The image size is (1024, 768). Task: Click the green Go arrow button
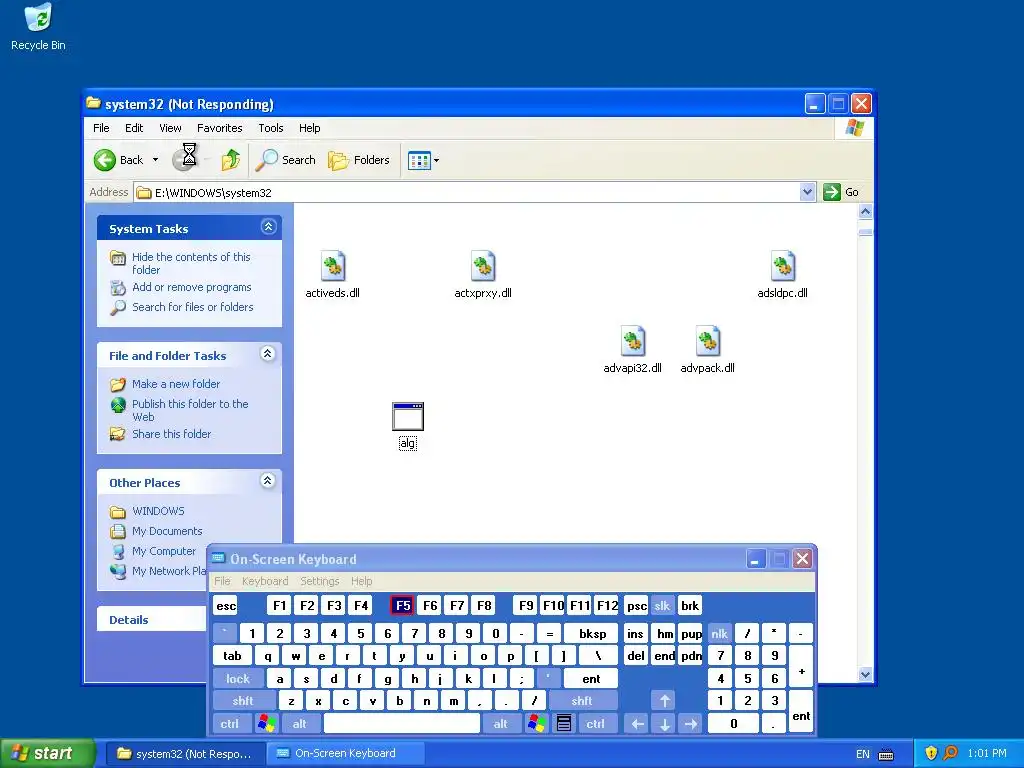(831, 192)
